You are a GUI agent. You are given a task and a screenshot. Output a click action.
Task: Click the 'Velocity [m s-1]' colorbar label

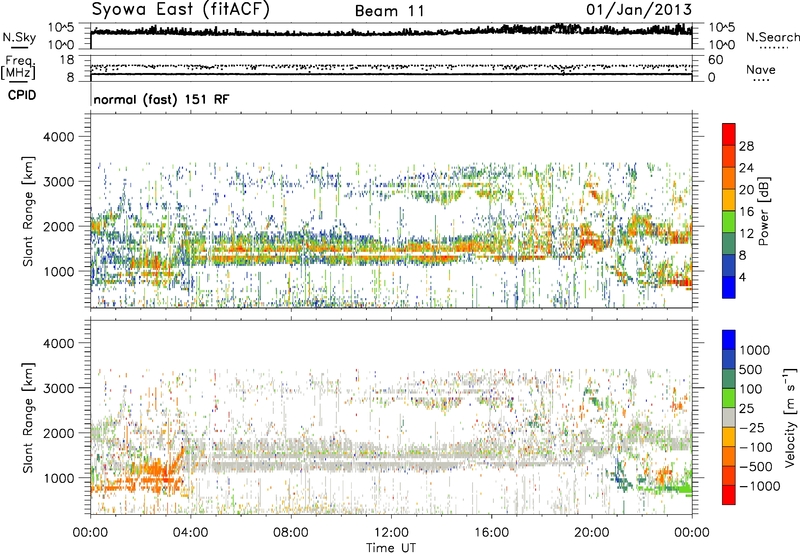pyautogui.click(x=790, y=417)
